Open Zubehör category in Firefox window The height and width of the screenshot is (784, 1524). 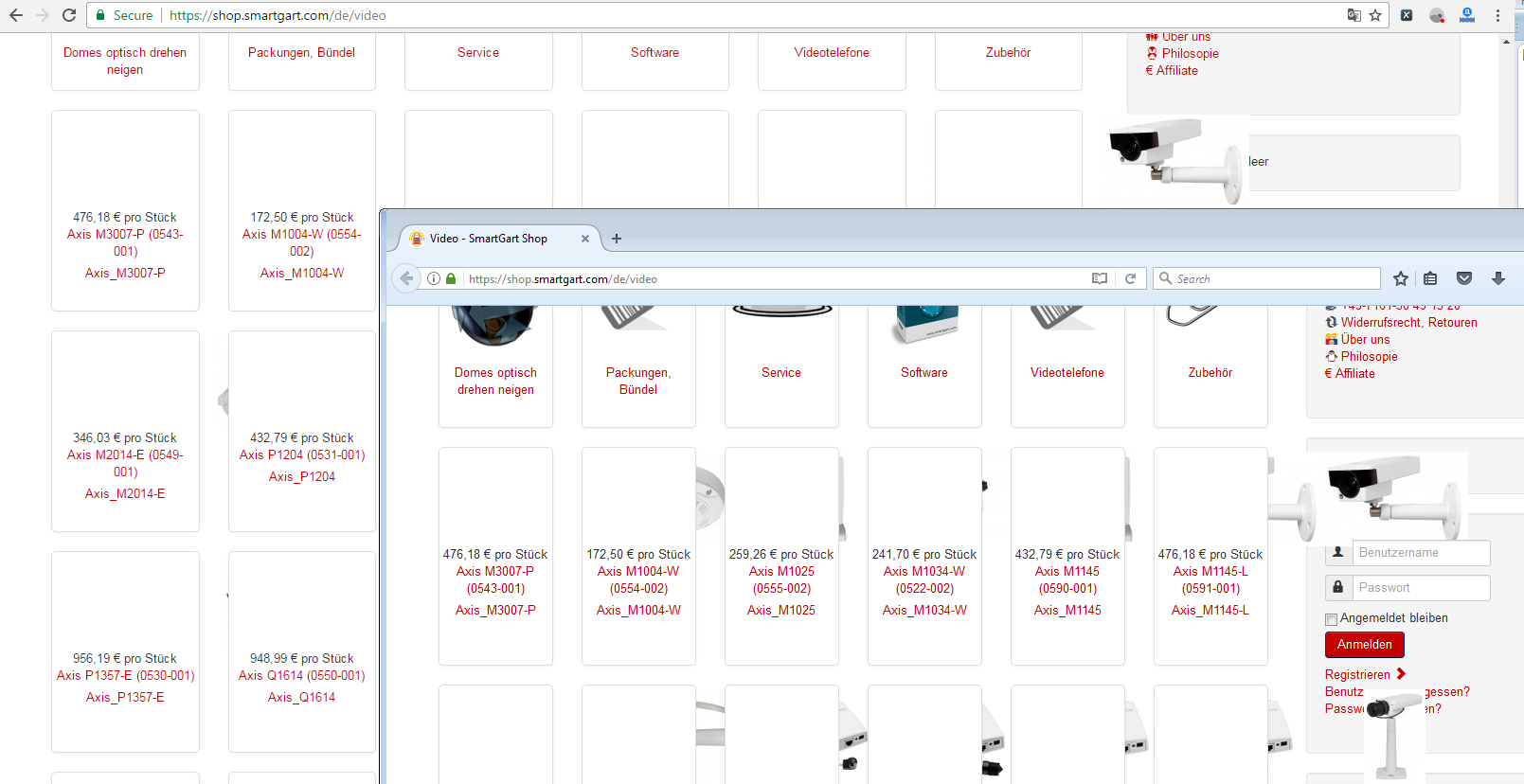1210,373
